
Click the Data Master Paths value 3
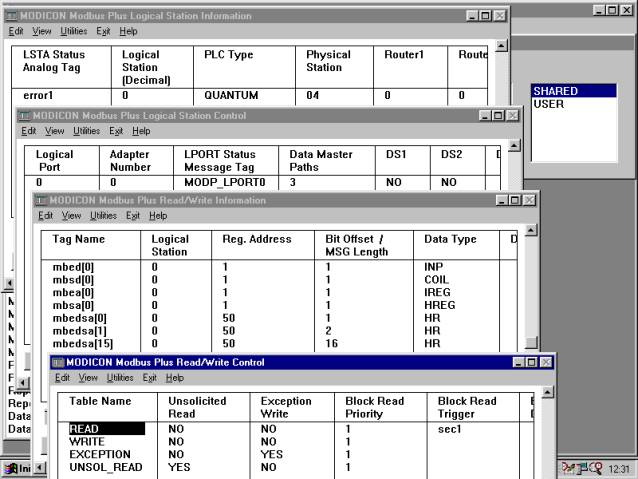(293, 182)
